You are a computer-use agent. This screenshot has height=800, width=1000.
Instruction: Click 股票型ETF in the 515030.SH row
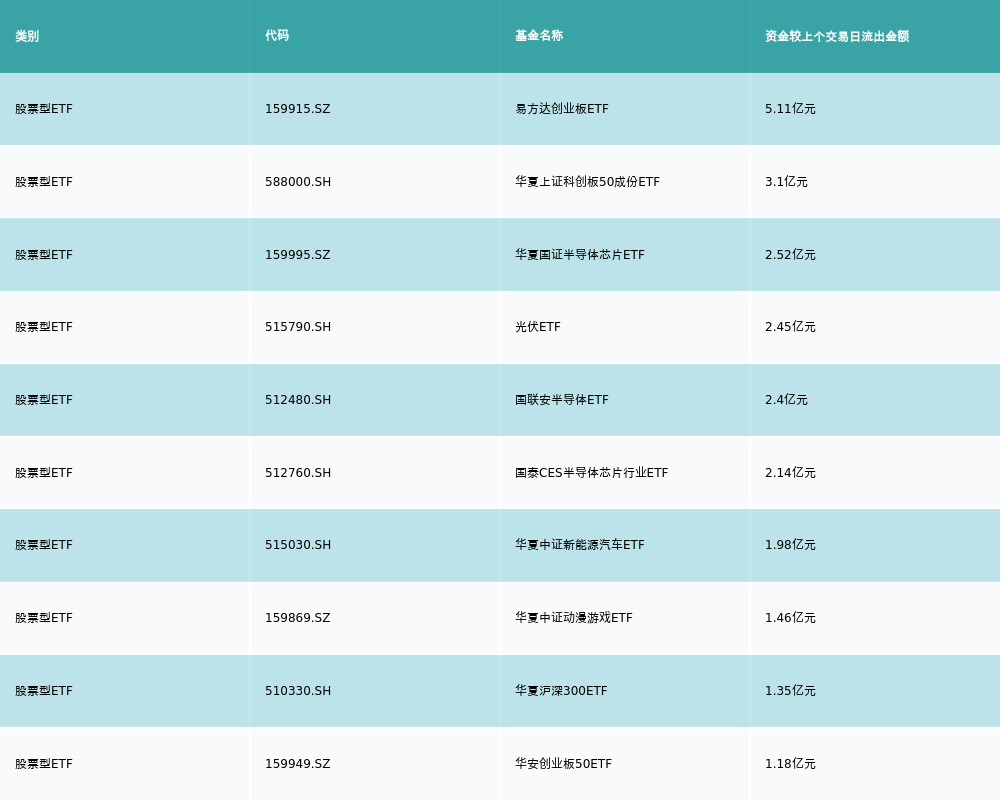coord(44,545)
